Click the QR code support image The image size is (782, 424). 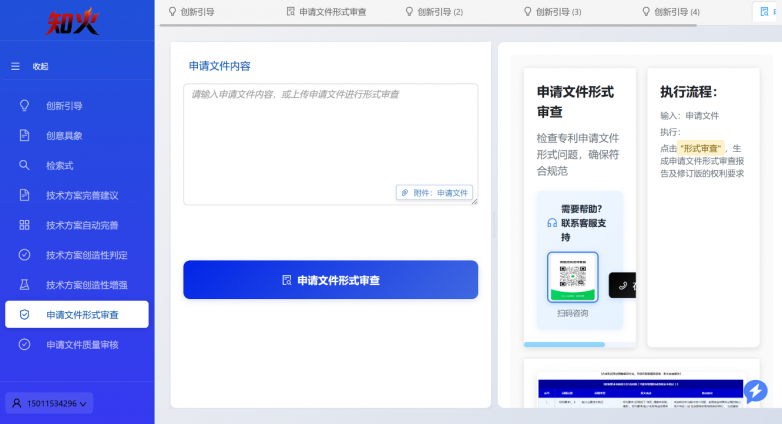573,277
